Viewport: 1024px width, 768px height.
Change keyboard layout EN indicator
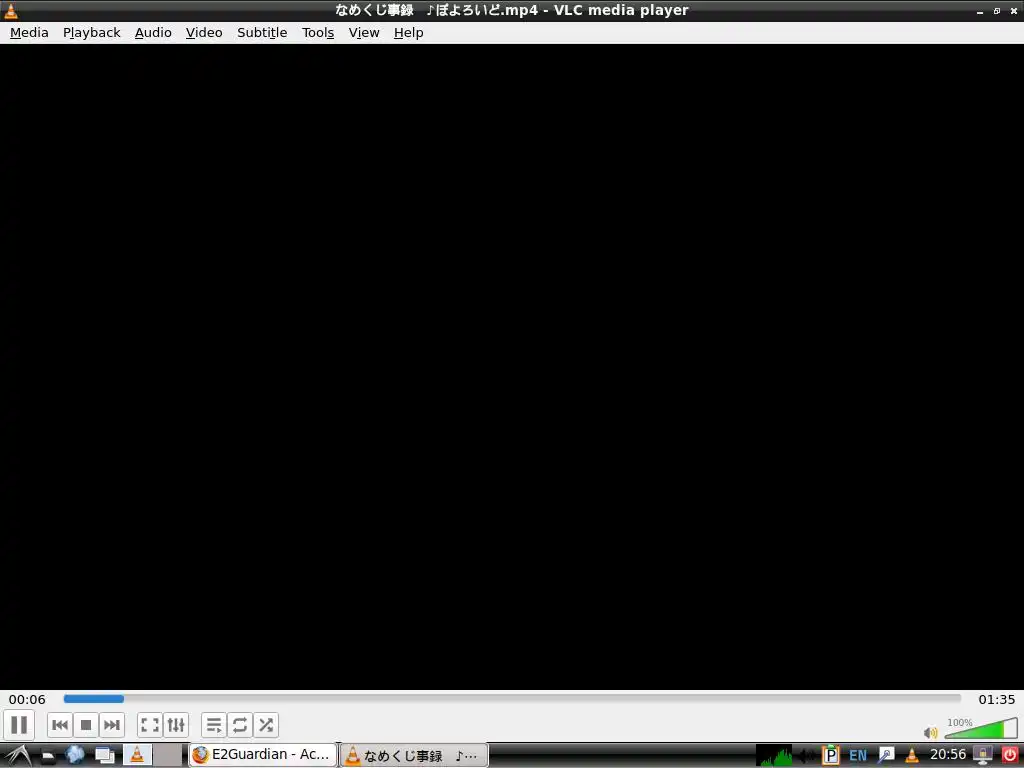[x=858, y=756]
